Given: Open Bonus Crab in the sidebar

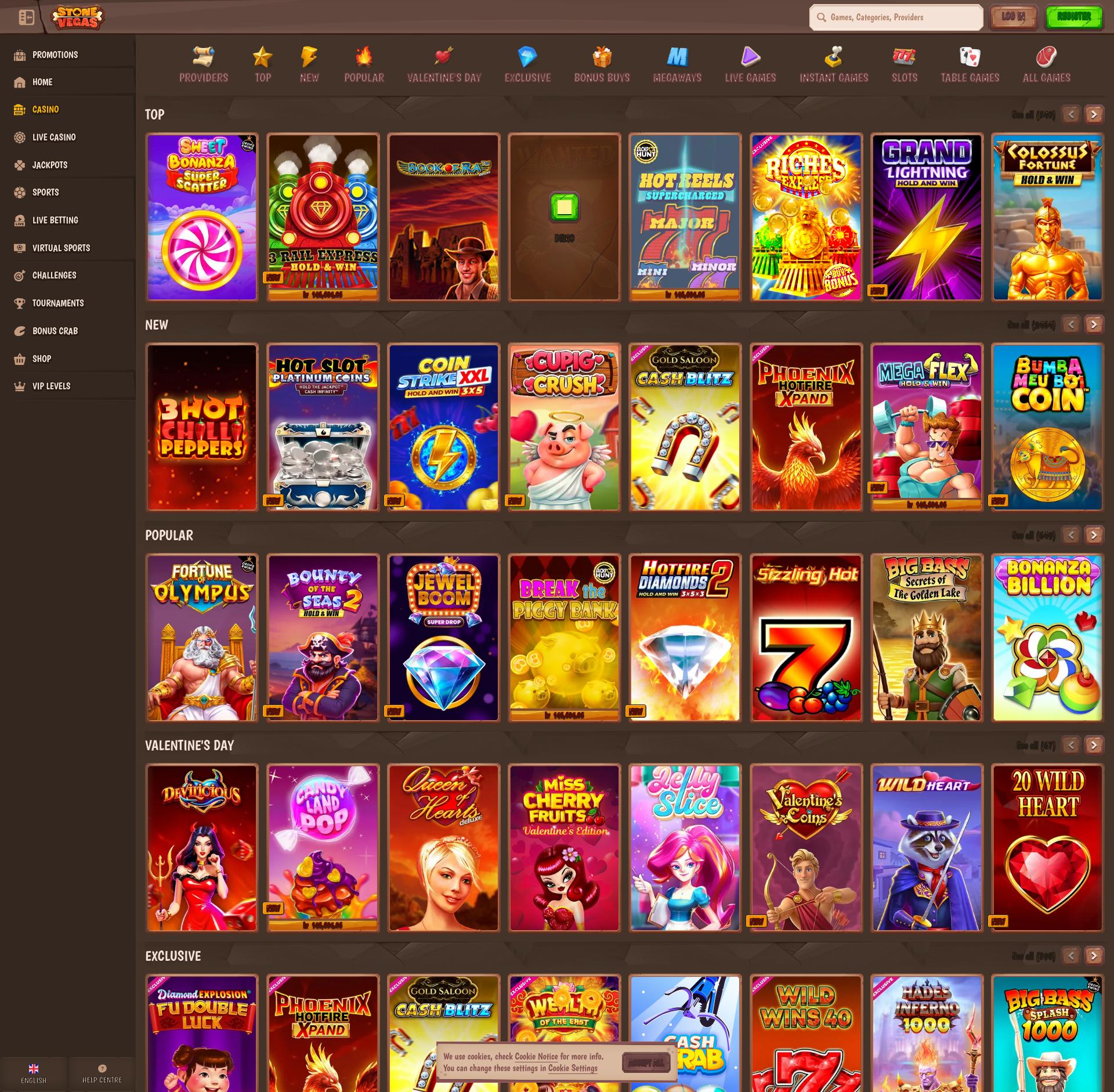Looking at the screenshot, I should point(55,331).
